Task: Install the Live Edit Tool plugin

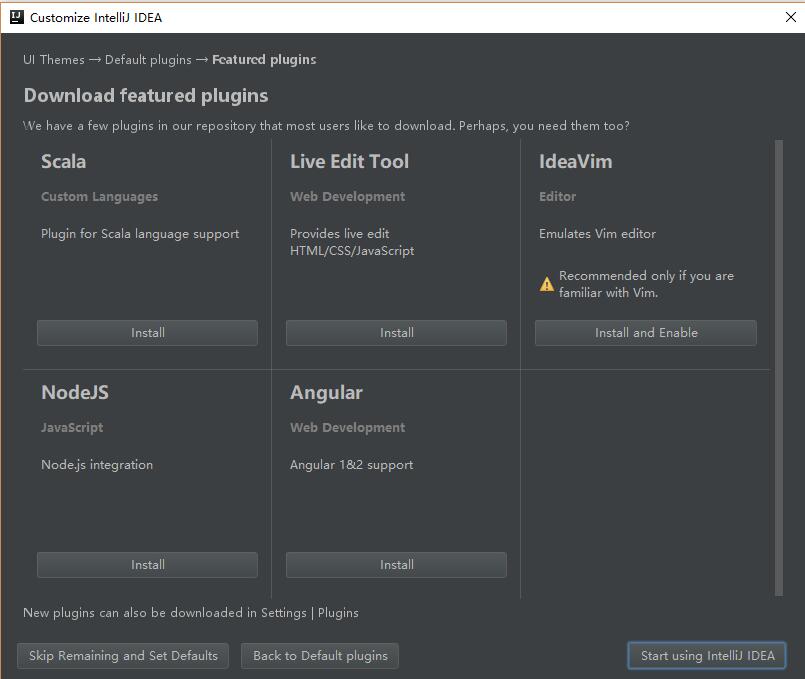Action: [396, 333]
